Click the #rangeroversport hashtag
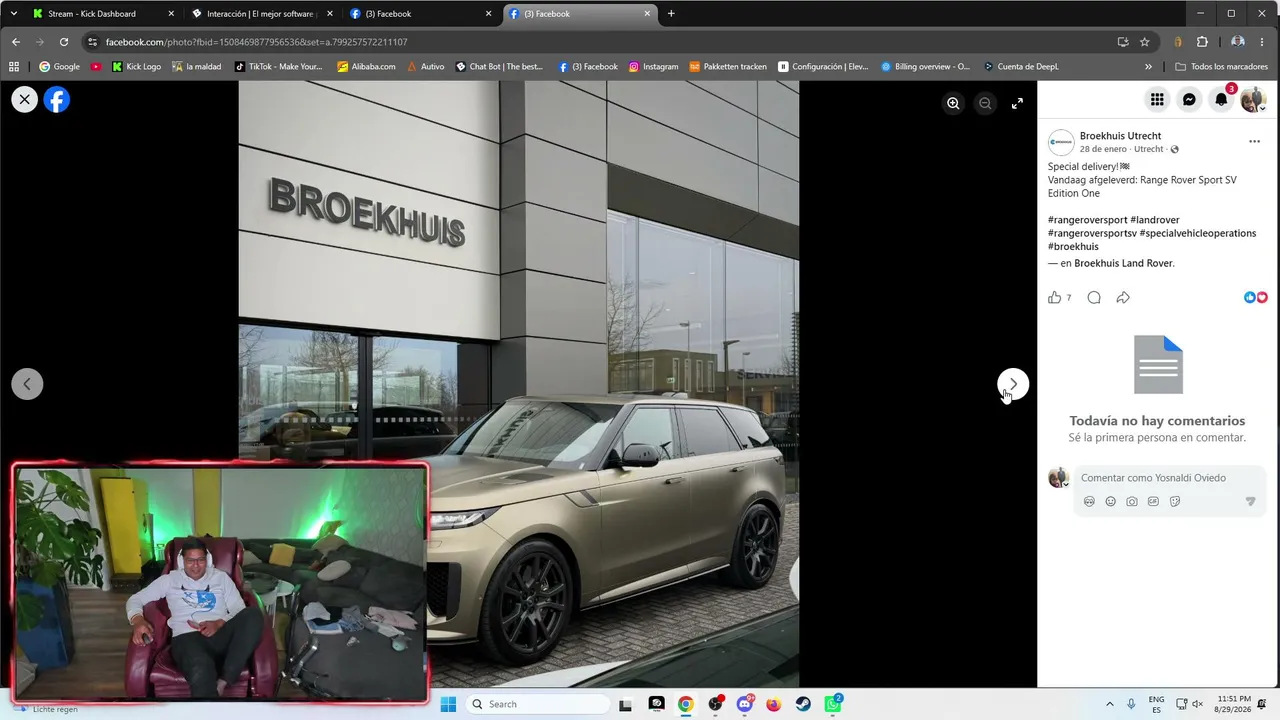This screenshot has width=1280, height=720. coord(1087,220)
